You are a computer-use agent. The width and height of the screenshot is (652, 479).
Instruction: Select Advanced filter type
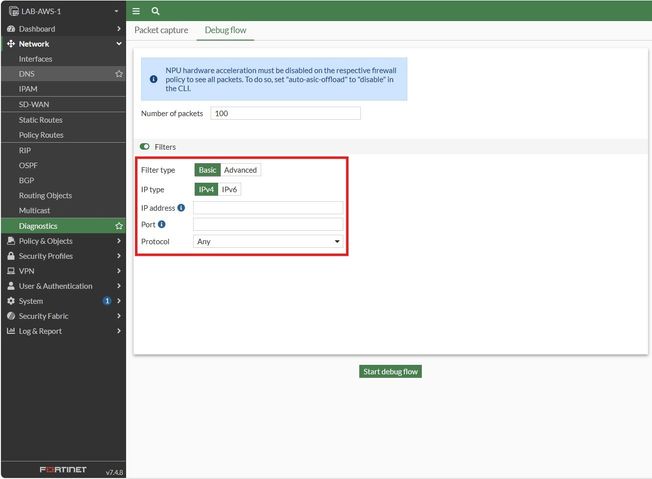pos(240,170)
